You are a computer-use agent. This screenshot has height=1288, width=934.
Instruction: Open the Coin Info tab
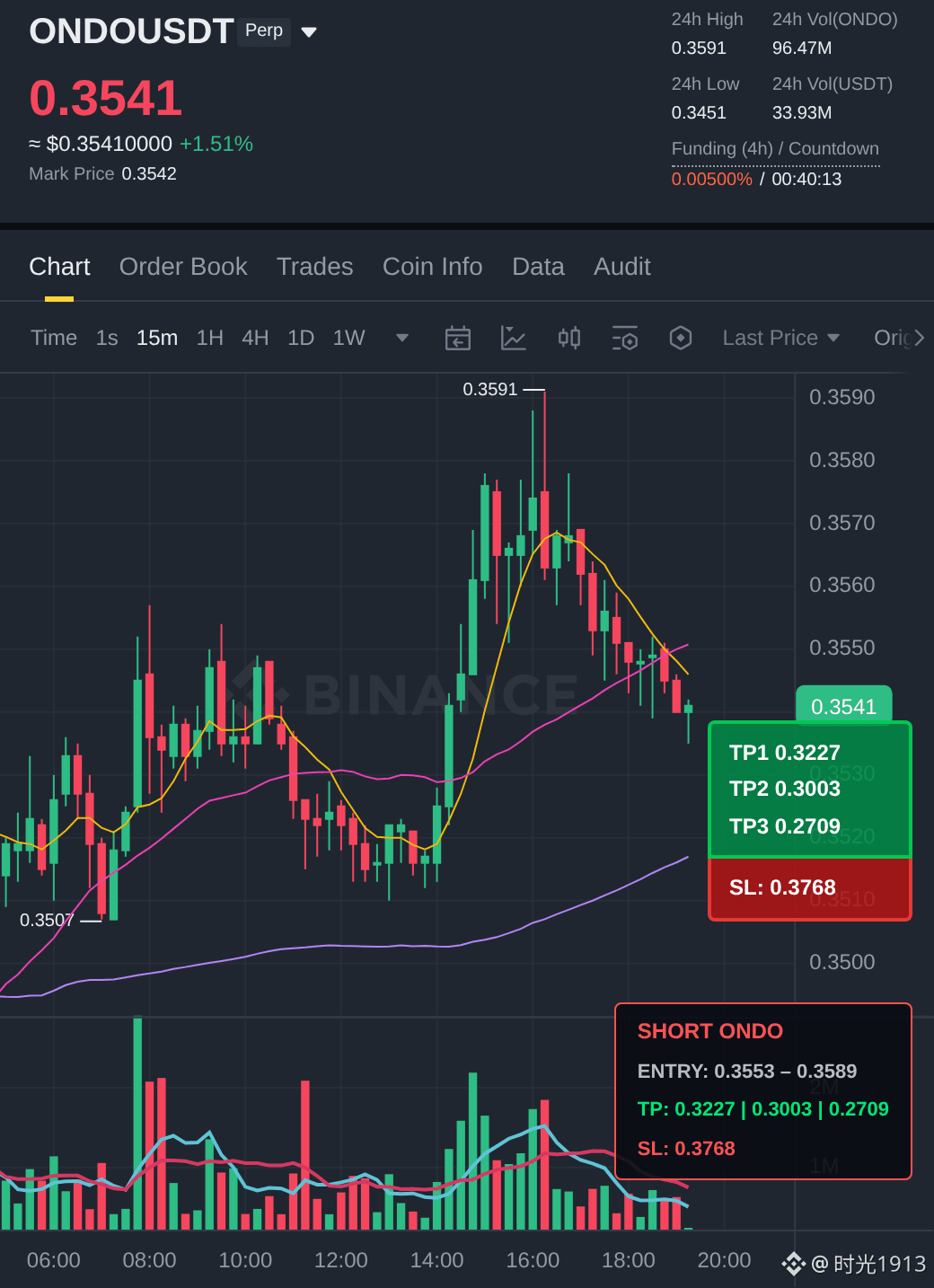click(432, 267)
